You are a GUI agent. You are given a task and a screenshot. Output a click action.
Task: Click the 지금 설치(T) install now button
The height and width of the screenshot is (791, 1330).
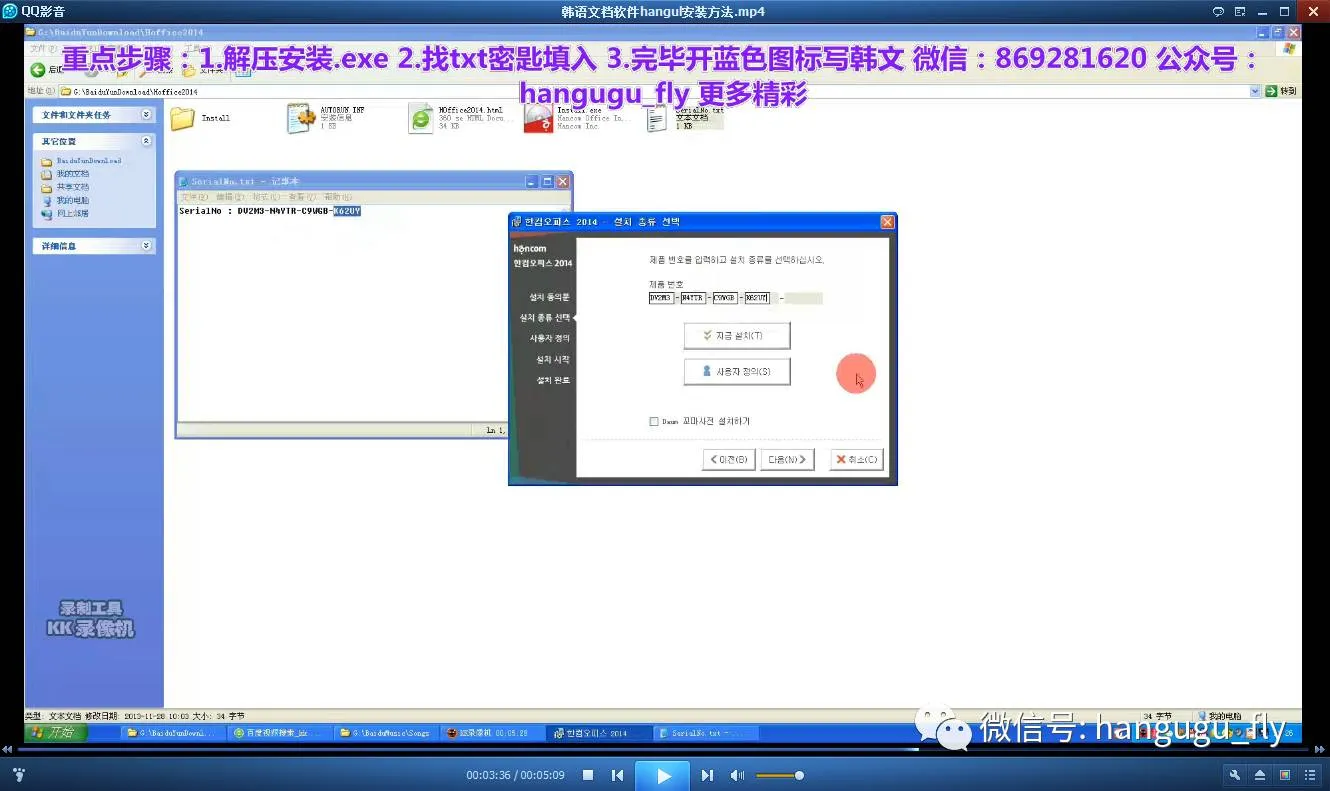click(737, 335)
